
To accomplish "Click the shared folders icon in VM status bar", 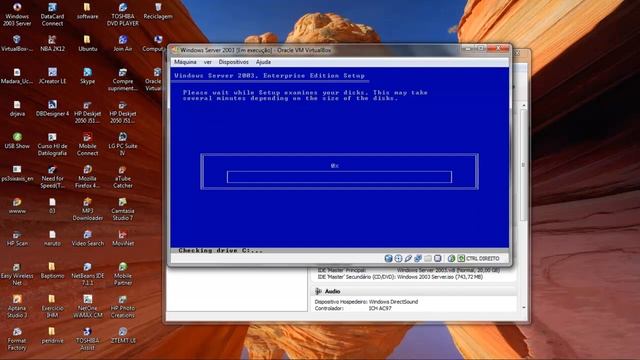I will coord(428,258).
